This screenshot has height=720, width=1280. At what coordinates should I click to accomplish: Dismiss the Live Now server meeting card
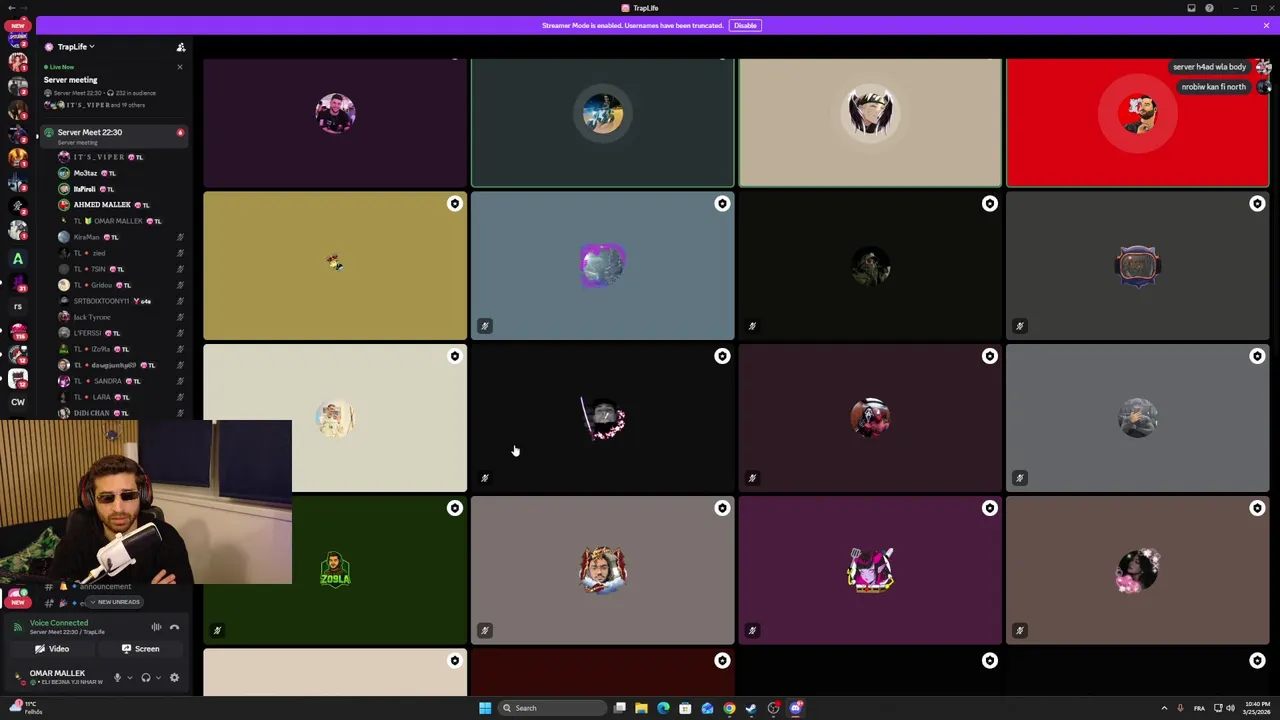click(180, 67)
